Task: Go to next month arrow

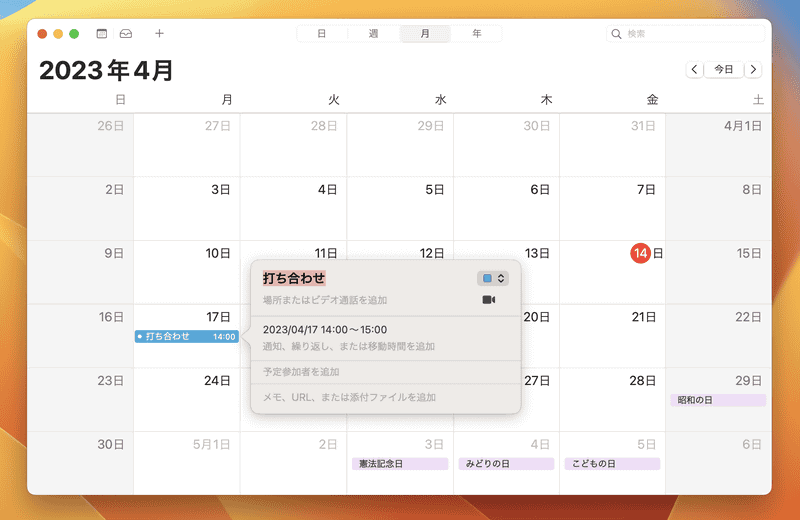Action: [753, 69]
